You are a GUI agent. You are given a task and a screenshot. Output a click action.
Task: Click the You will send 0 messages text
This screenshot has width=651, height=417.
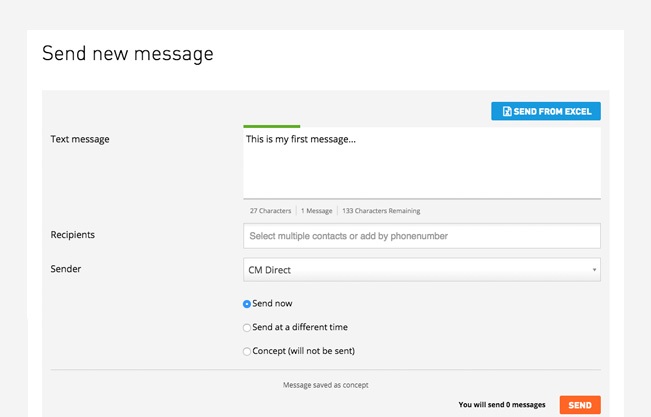tap(502, 405)
